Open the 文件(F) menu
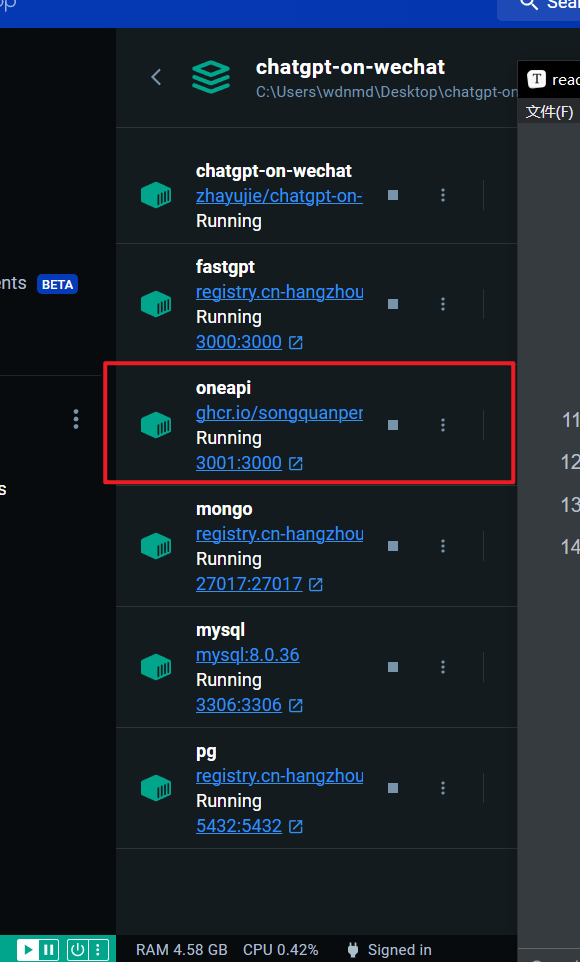The height and width of the screenshot is (962, 580). (x=549, y=112)
